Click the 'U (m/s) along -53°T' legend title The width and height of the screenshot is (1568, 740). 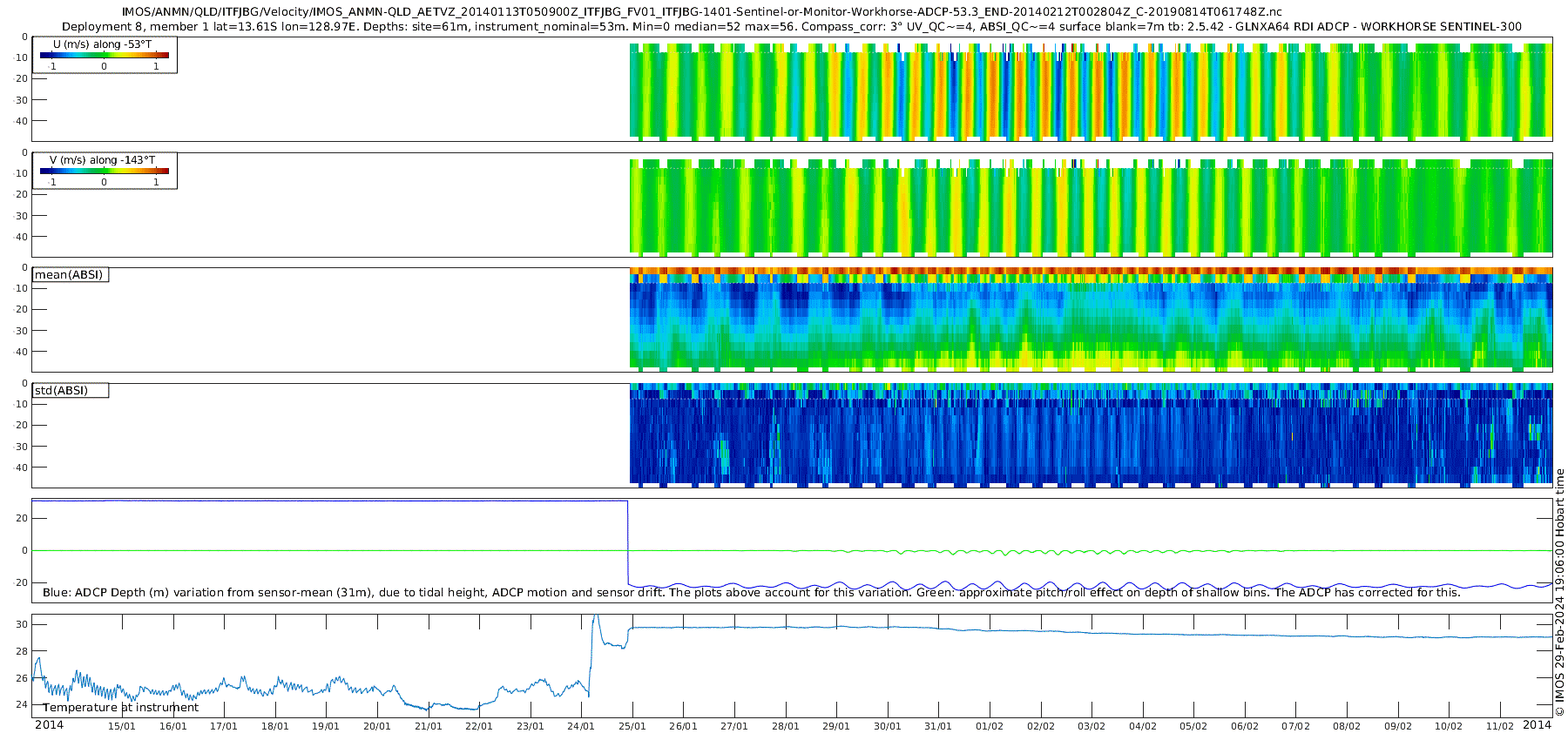(x=102, y=44)
